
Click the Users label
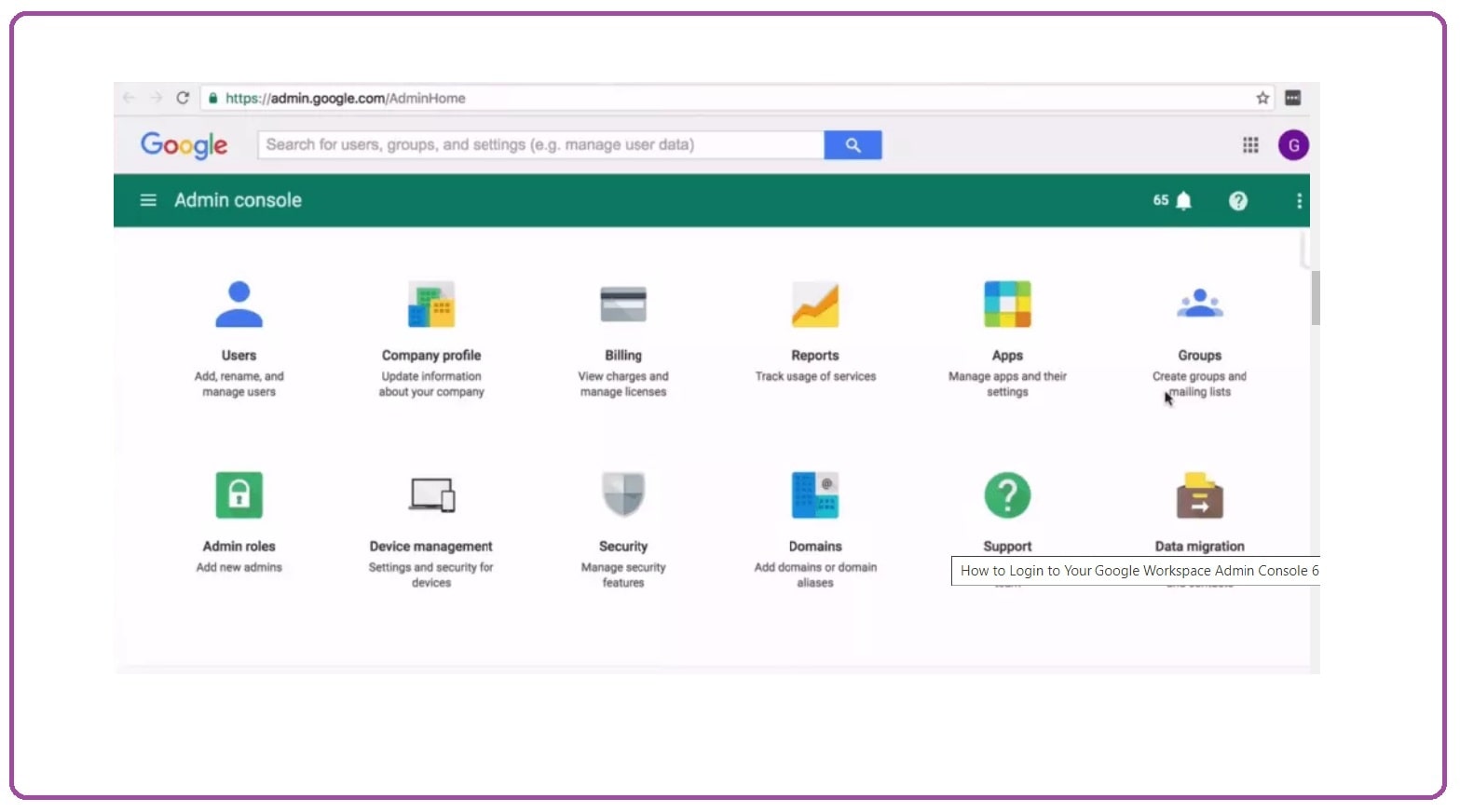(x=239, y=356)
